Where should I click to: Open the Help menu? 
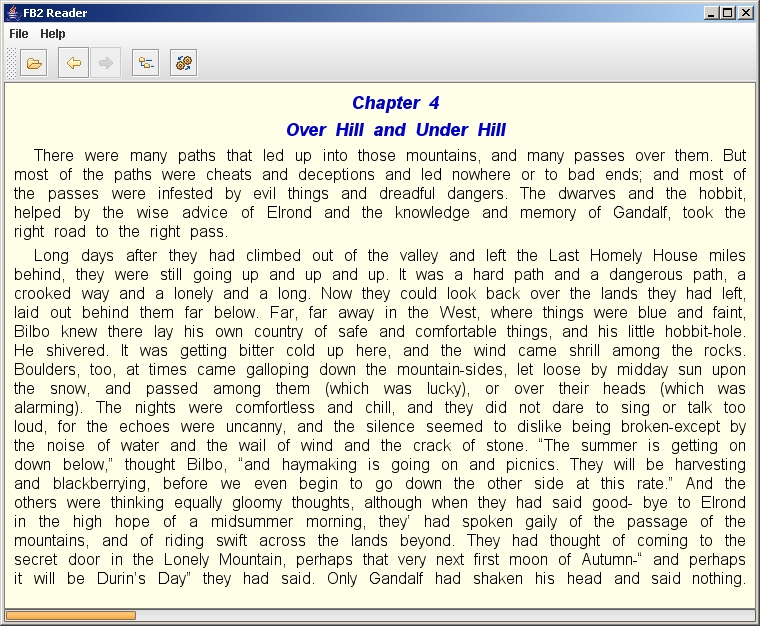pos(53,34)
